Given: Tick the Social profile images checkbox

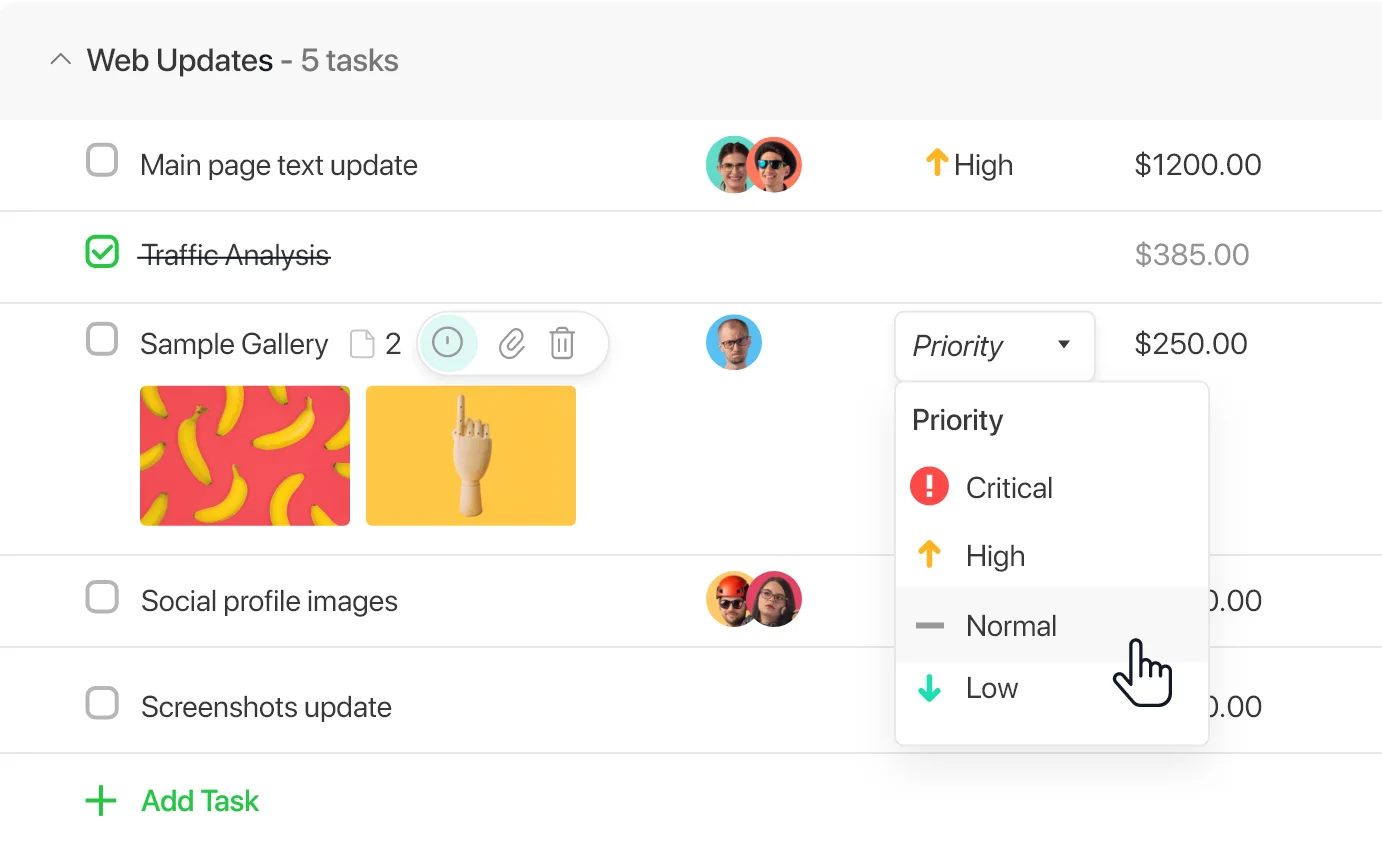Looking at the screenshot, I should [x=102, y=597].
